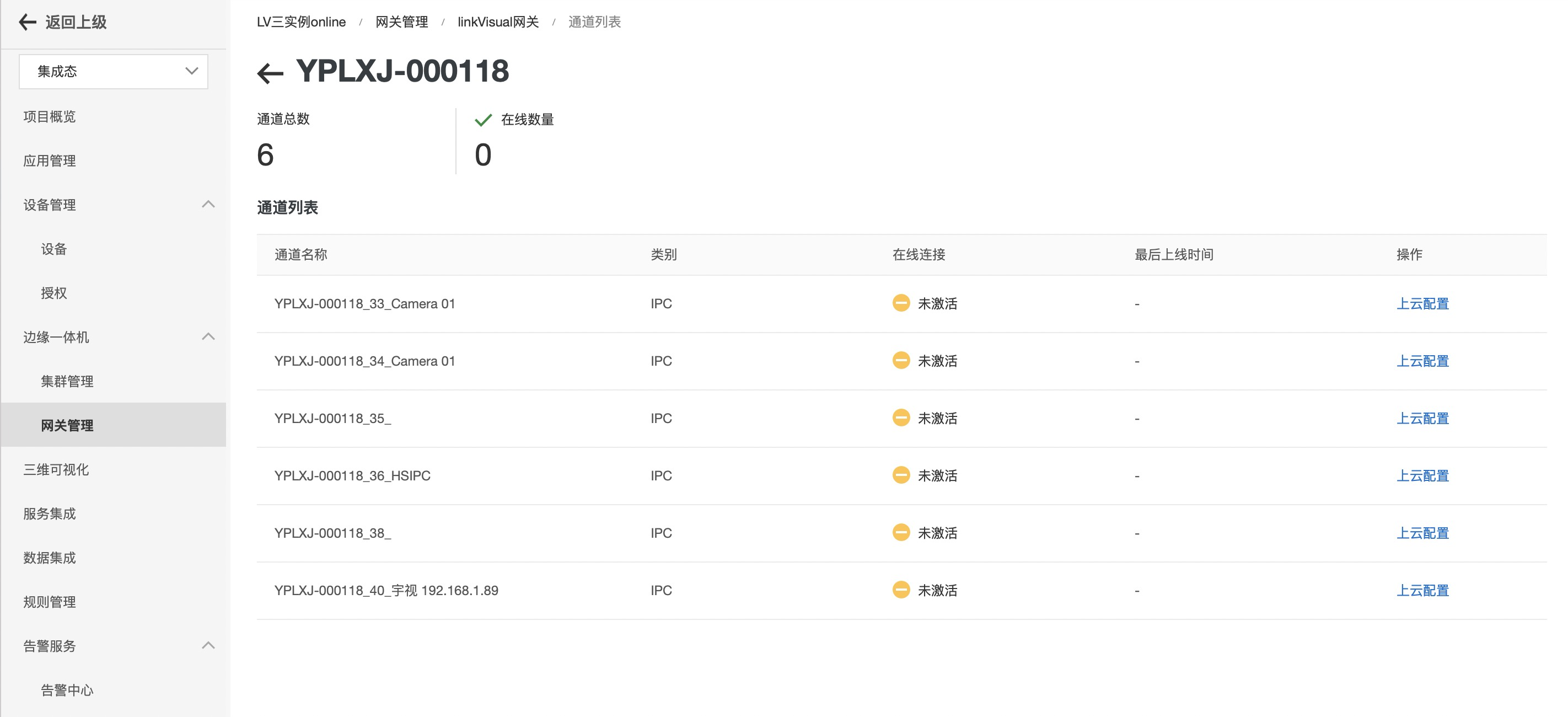The image size is (1568, 717).
Task: Open 三维可视化 in the sidebar
Action: coord(56,469)
